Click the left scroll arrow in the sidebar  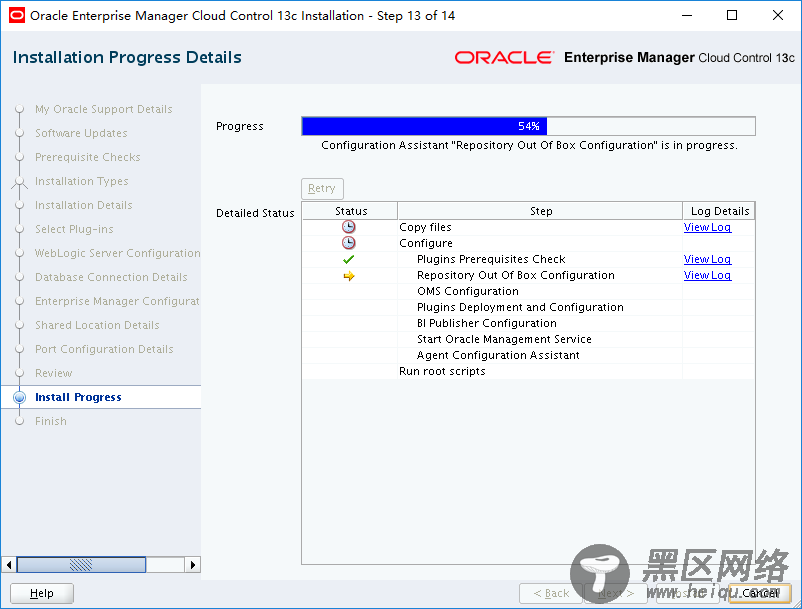coord(9,565)
